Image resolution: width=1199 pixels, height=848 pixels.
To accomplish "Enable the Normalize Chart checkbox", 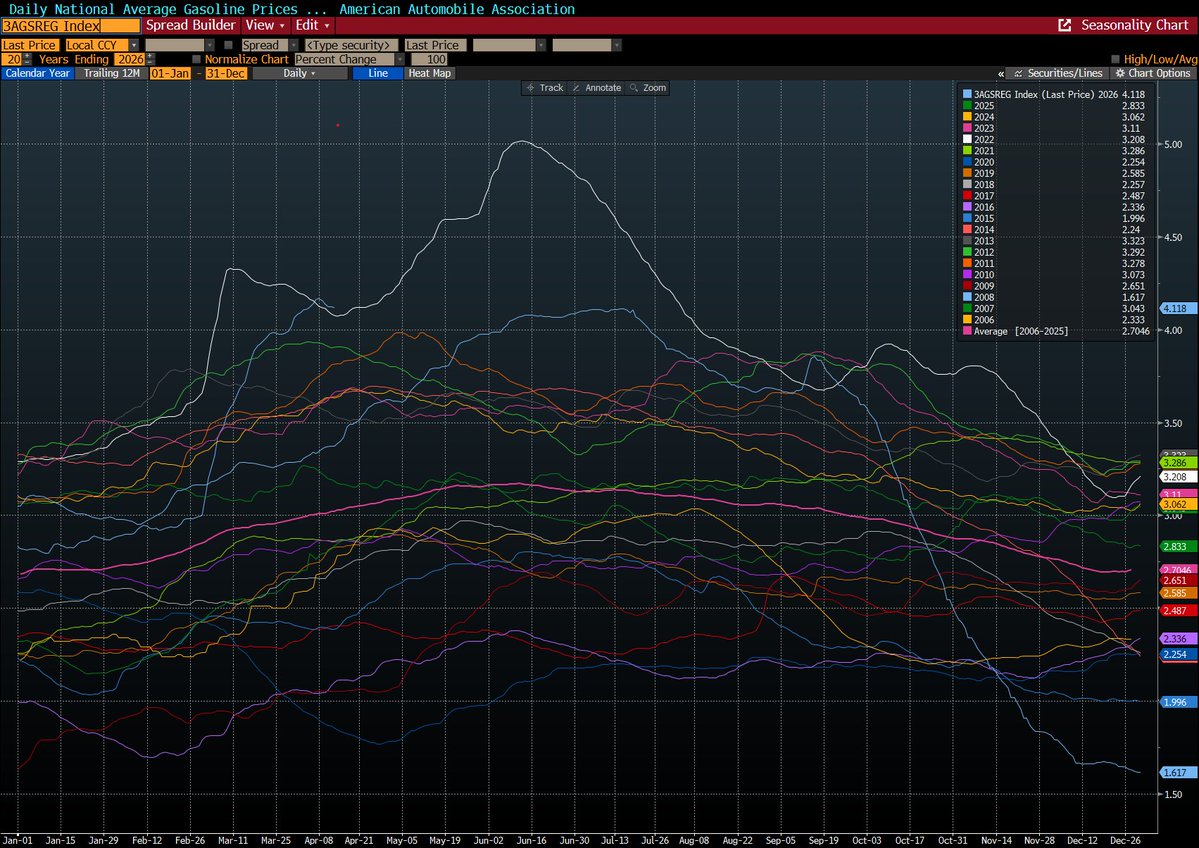I will click(197, 59).
